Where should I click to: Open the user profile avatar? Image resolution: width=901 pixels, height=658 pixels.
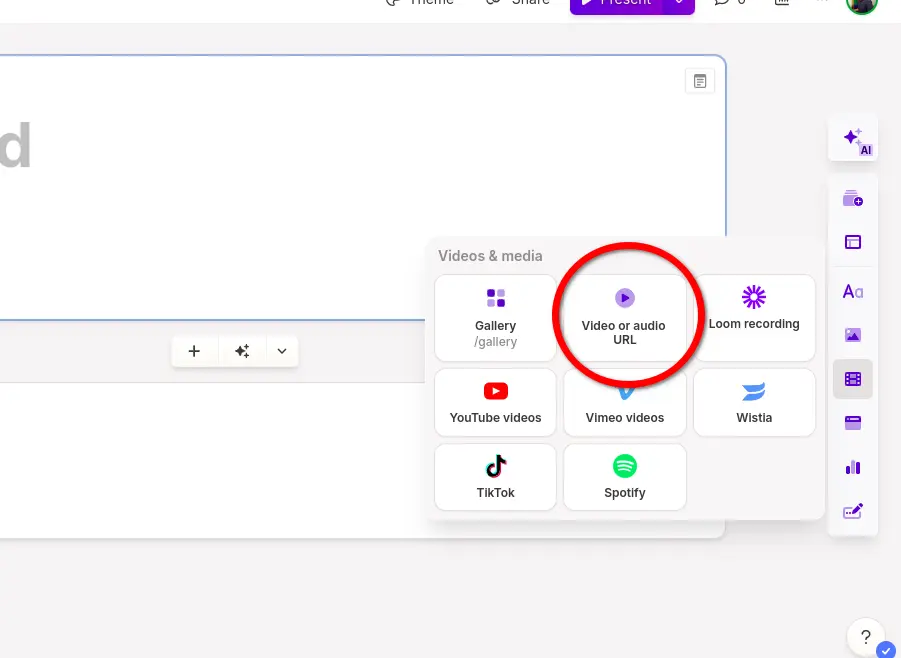861,5
